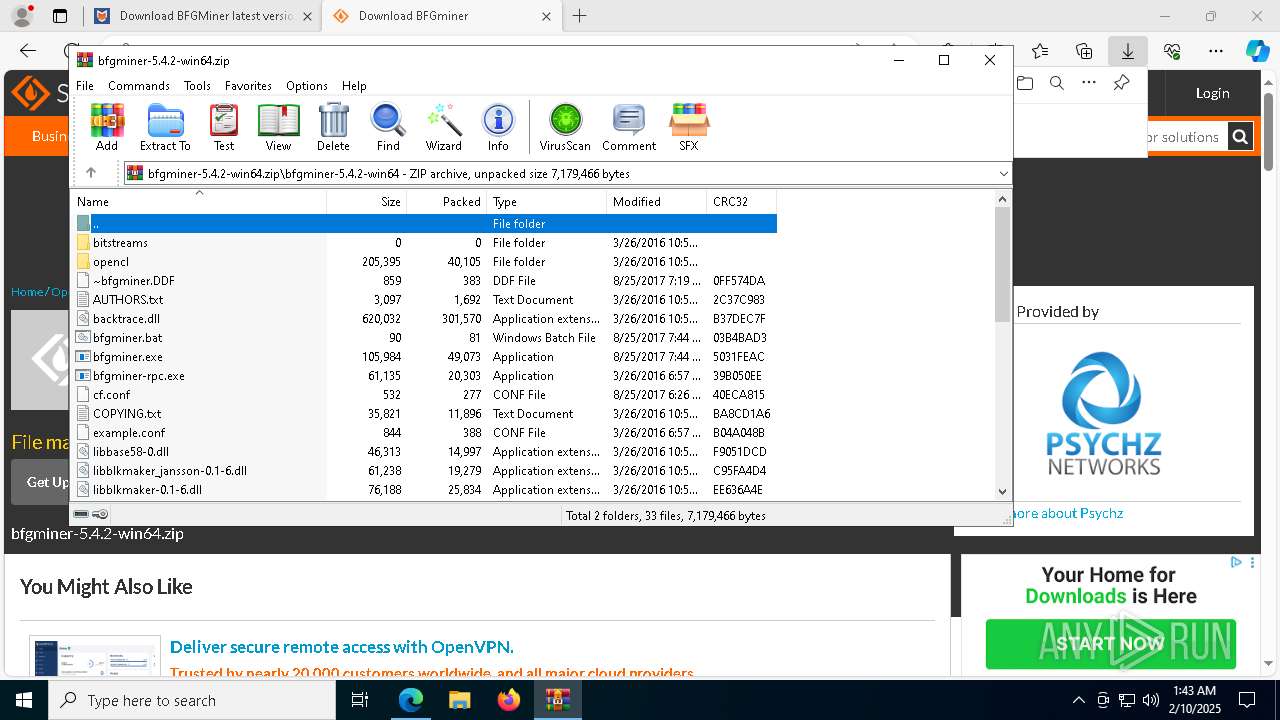Open the Commands menu
1280x720 pixels.
coord(139,86)
